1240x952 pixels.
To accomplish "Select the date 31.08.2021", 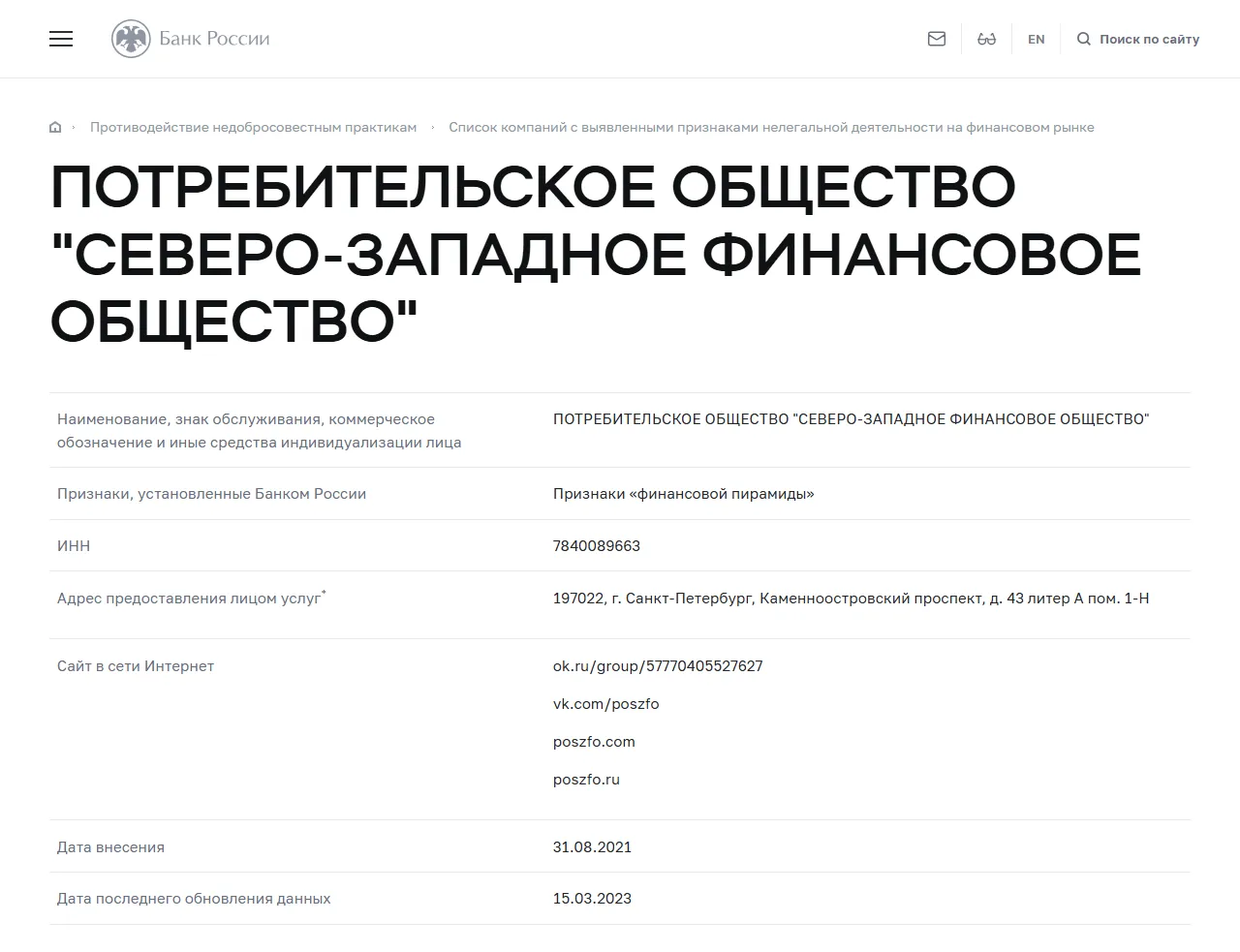I will point(592,847).
